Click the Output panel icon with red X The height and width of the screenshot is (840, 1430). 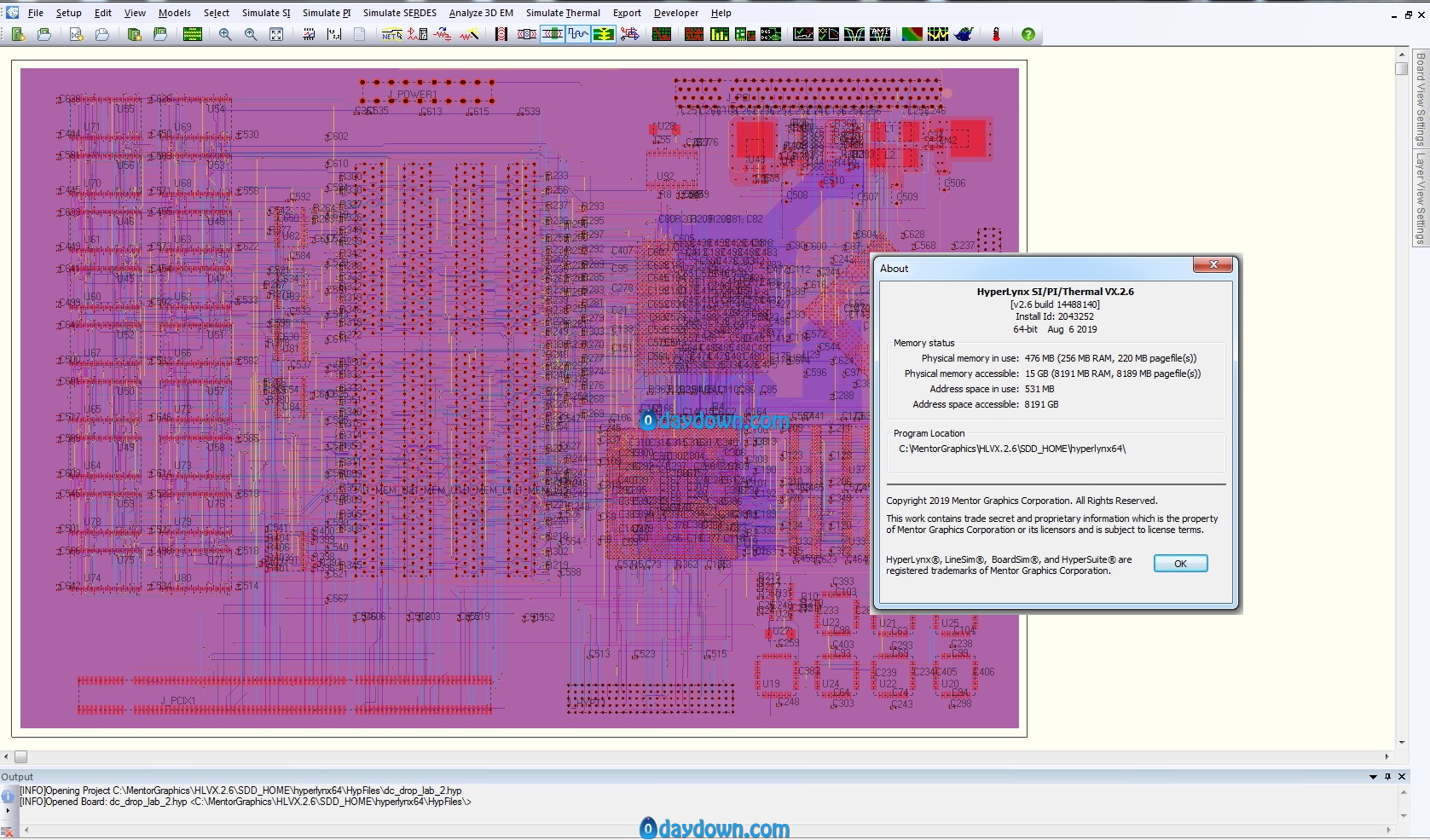point(8,831)
